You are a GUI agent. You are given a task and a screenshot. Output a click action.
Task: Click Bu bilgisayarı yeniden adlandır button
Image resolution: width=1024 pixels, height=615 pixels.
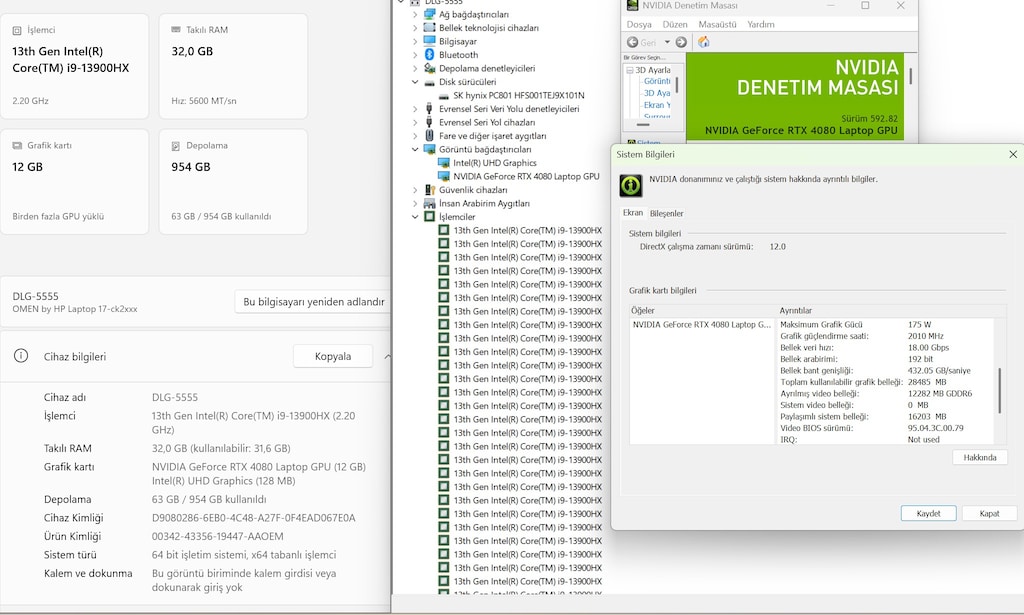pos(313,302)
